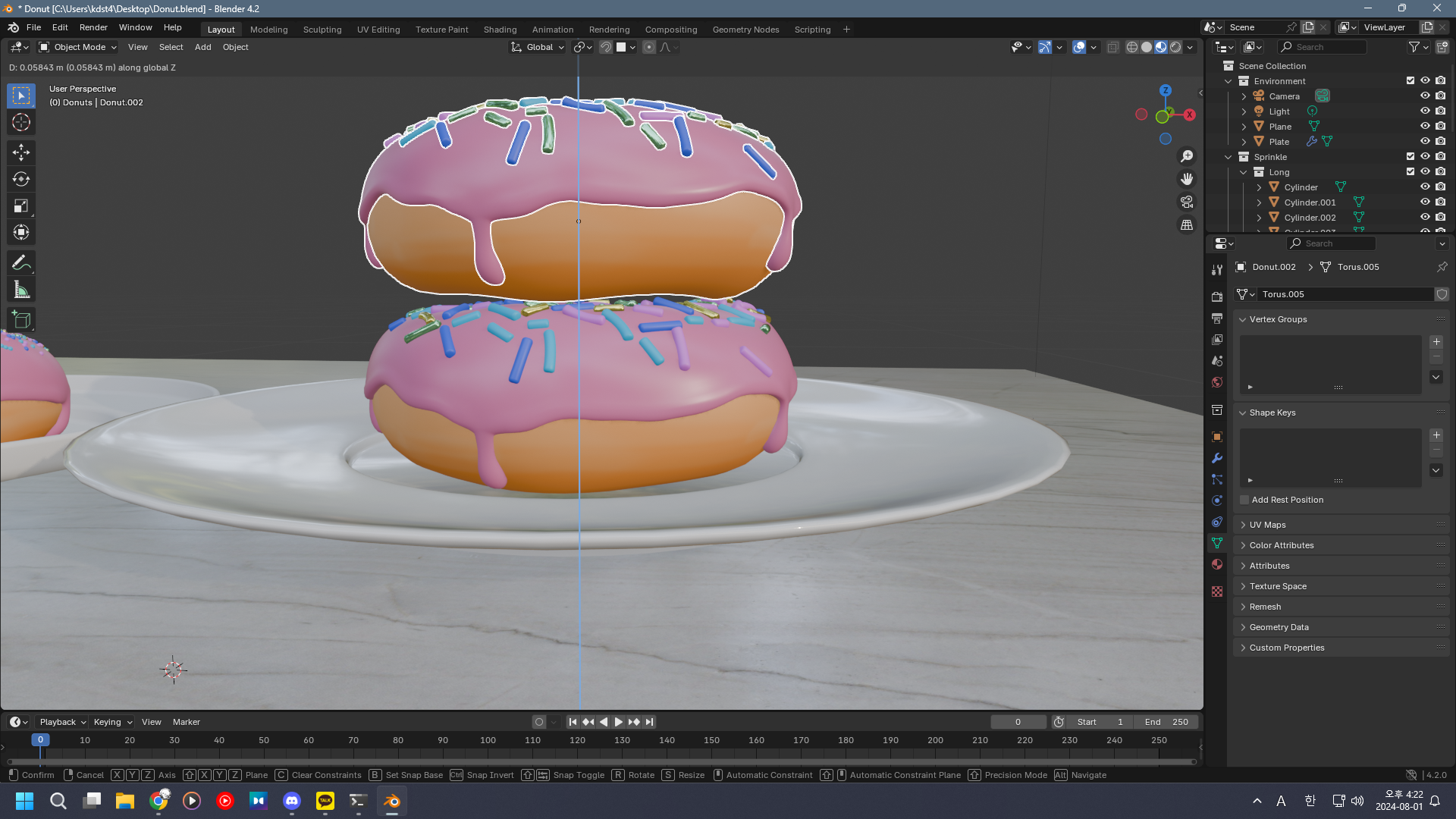Add a new vertex group

[x=1436, y=342]
